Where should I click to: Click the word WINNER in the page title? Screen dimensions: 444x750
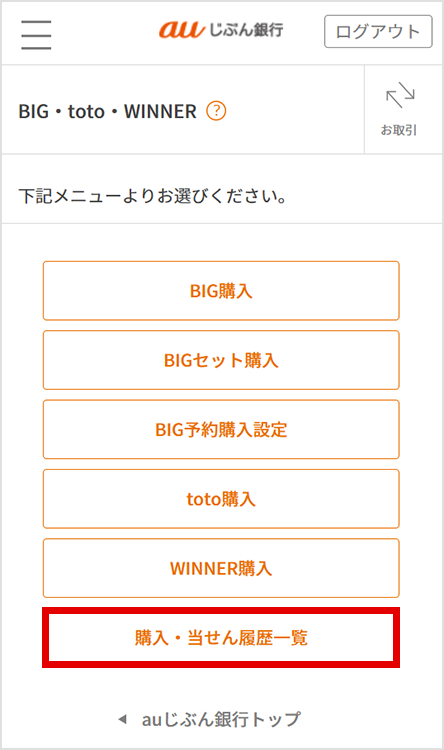pos(160,111)
